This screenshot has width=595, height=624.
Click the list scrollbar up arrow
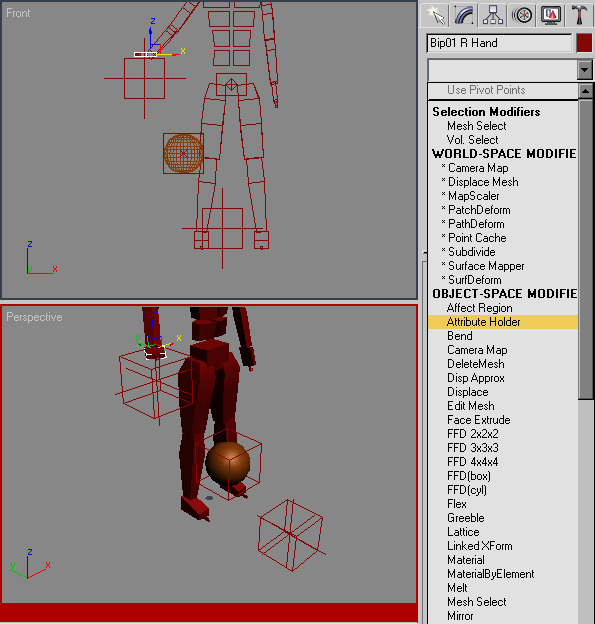click(585, 91)
